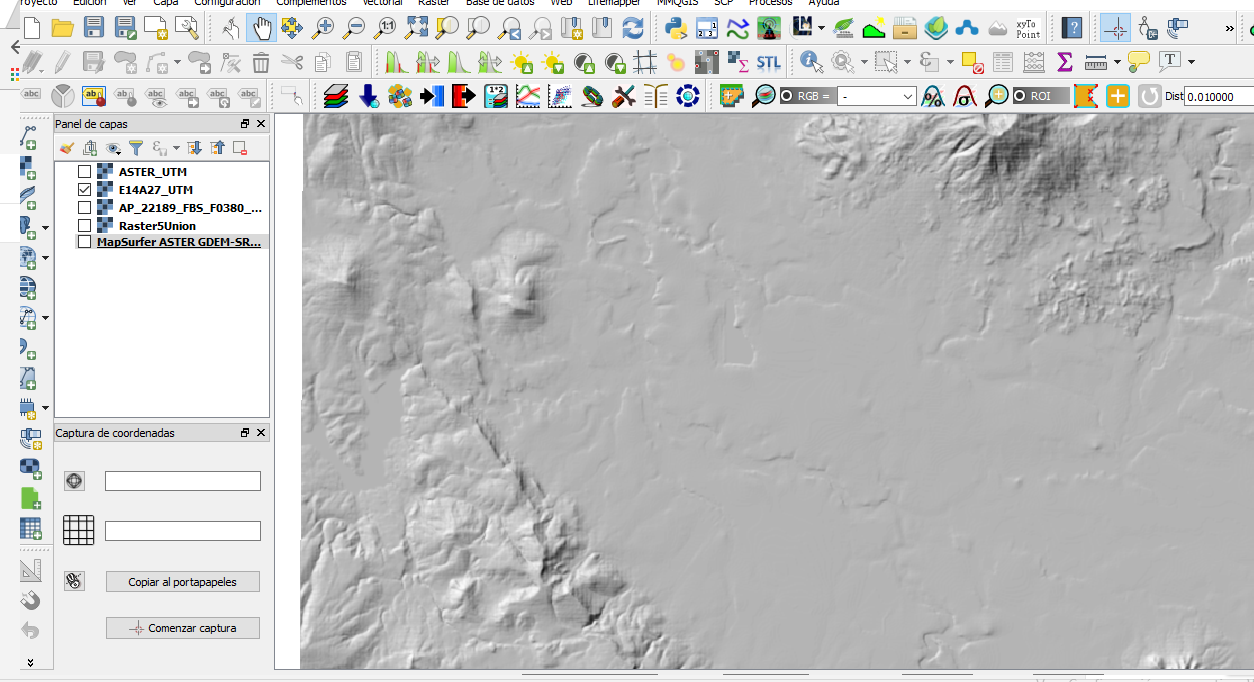Open the field calculator abacus icon
Viewport: 1254px width, 682px height.
pos(1033,63)
